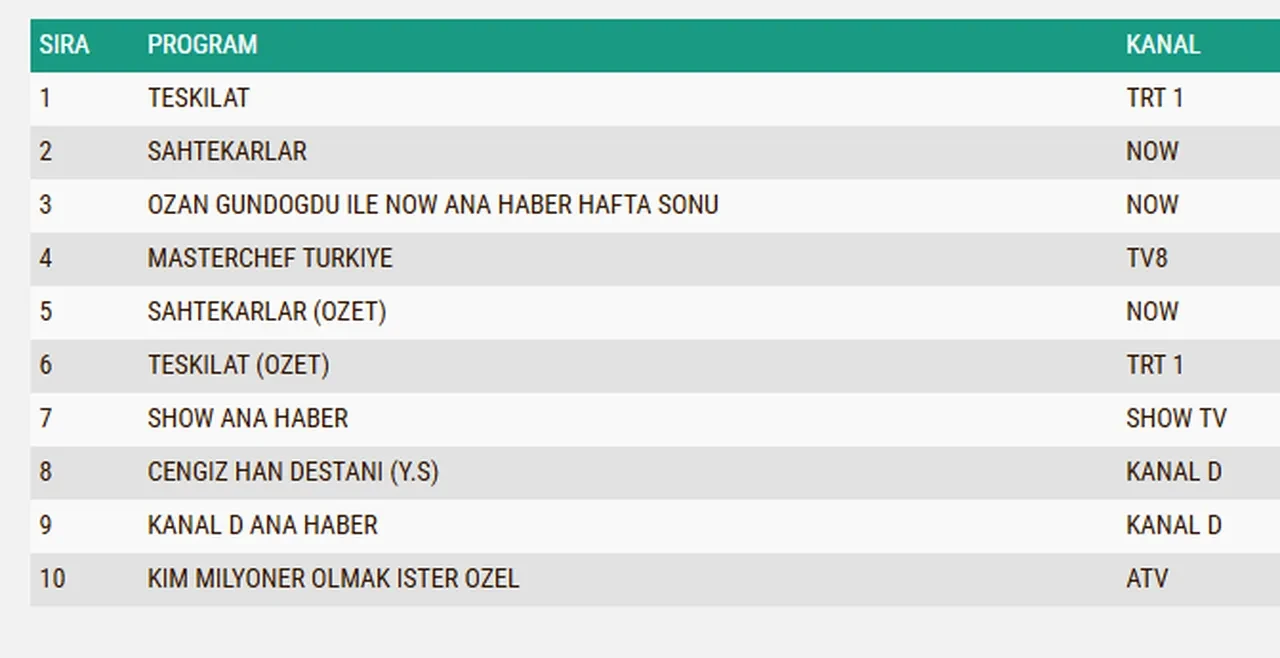1280x658 pixels.
Task: Select KIM MILYONER OLMAK ISTER OZEL
Action: [333, 579]
